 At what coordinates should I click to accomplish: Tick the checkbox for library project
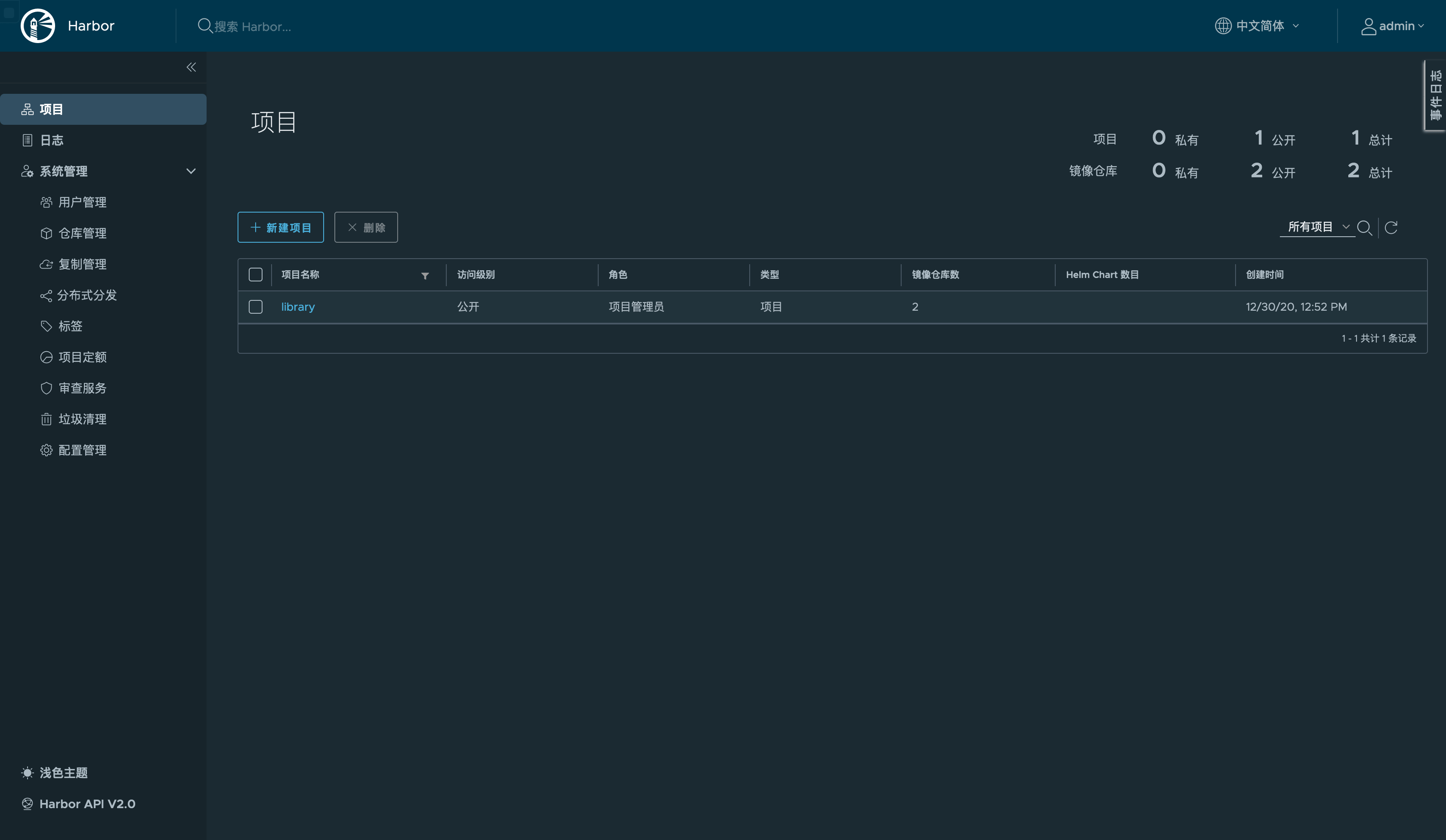point(256,307)
